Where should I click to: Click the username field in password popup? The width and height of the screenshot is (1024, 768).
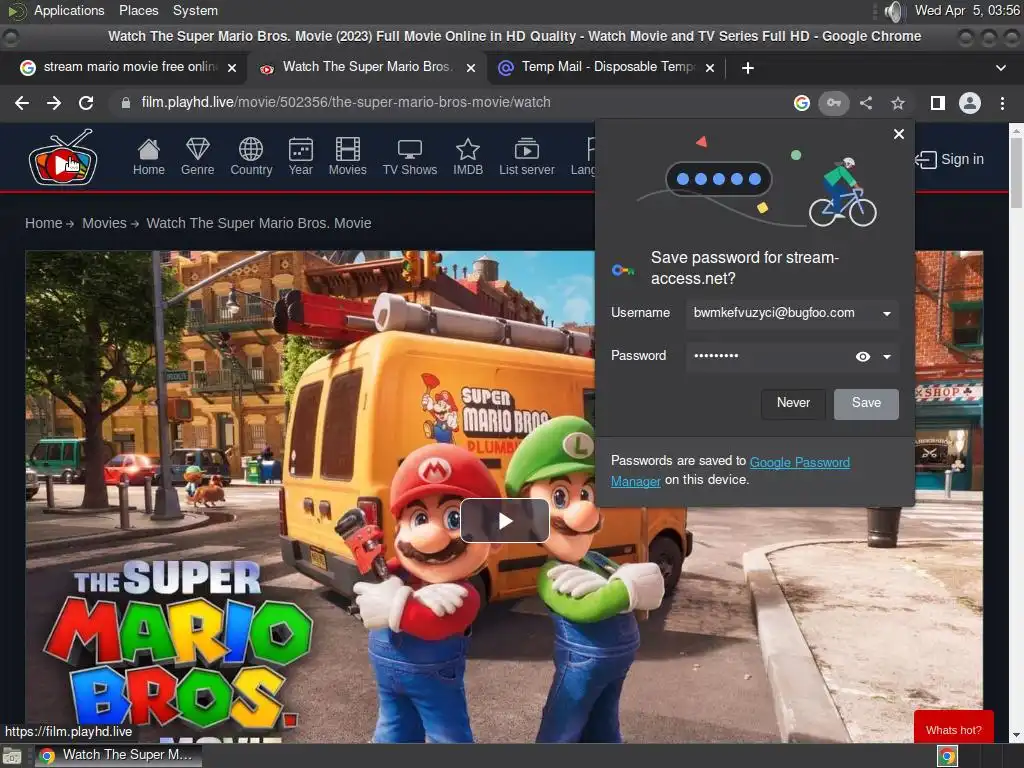tap(792, 313)
